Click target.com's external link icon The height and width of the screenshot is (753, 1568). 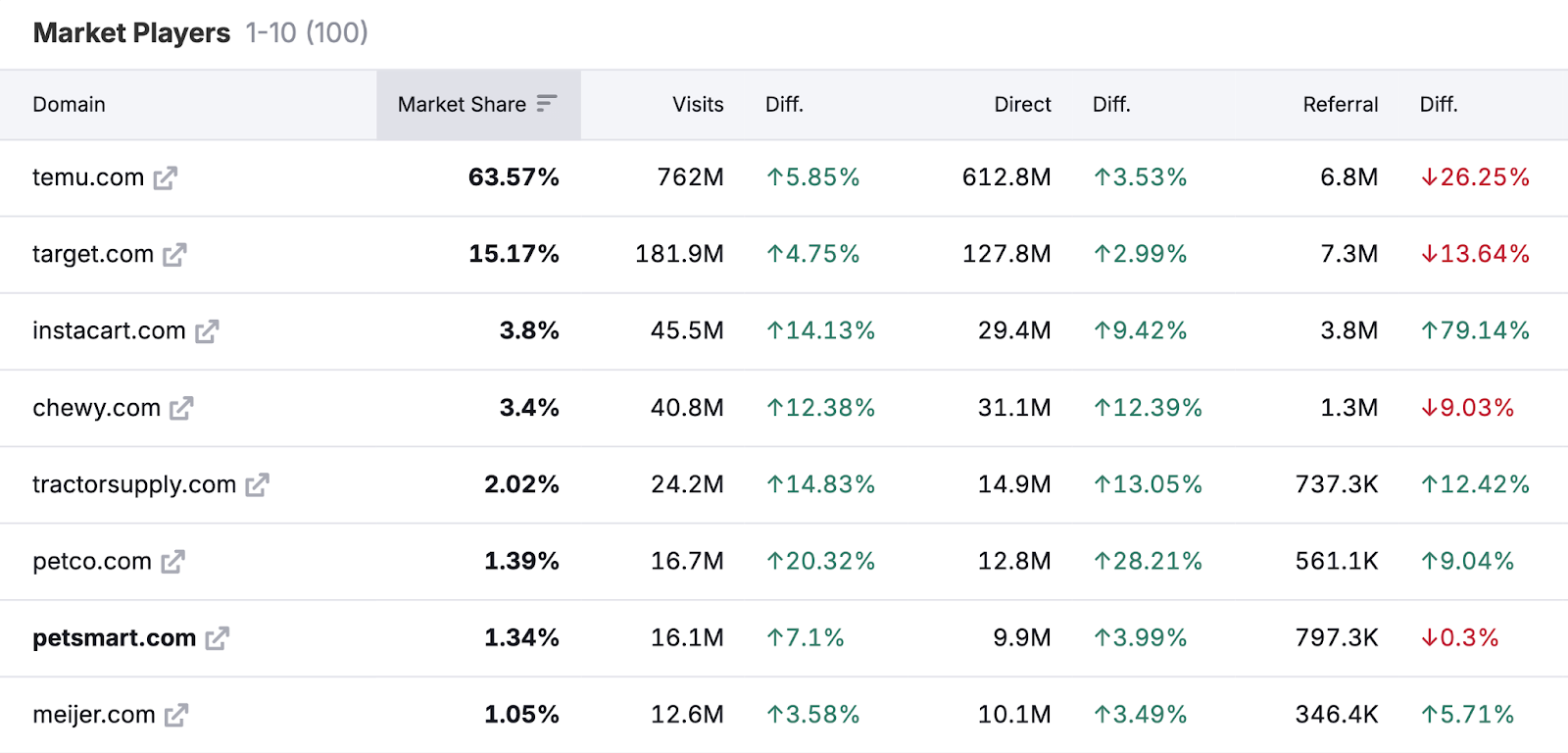pos(174,255)
